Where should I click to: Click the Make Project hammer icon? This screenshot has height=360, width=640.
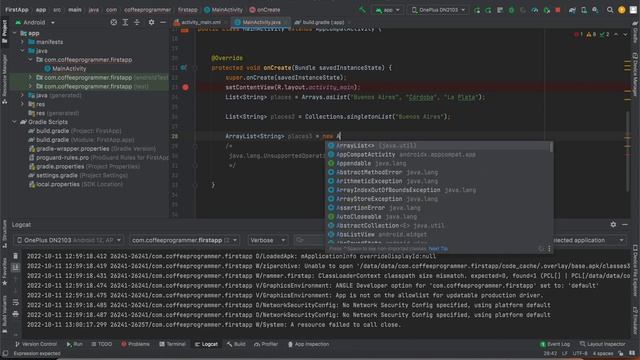click(x=362, y=10)
